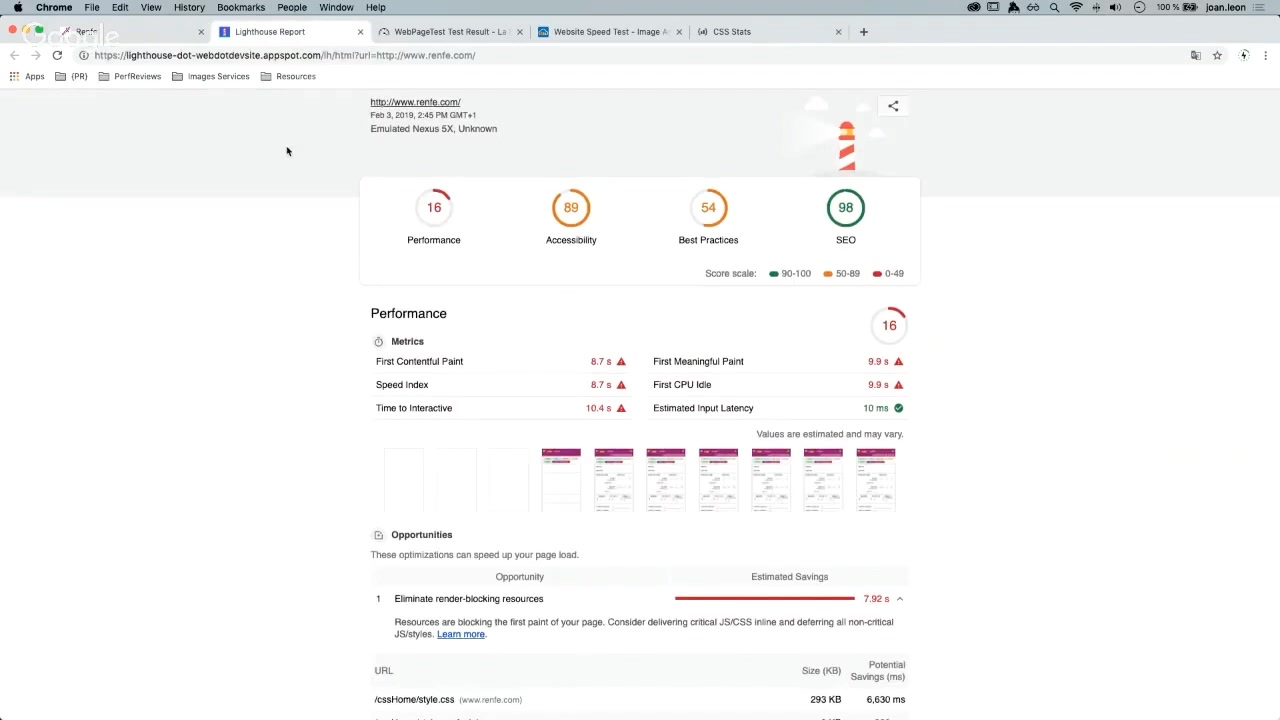Click the volume icon in the menu bar
1280x720 pixels.
[x=1117, y=7]
